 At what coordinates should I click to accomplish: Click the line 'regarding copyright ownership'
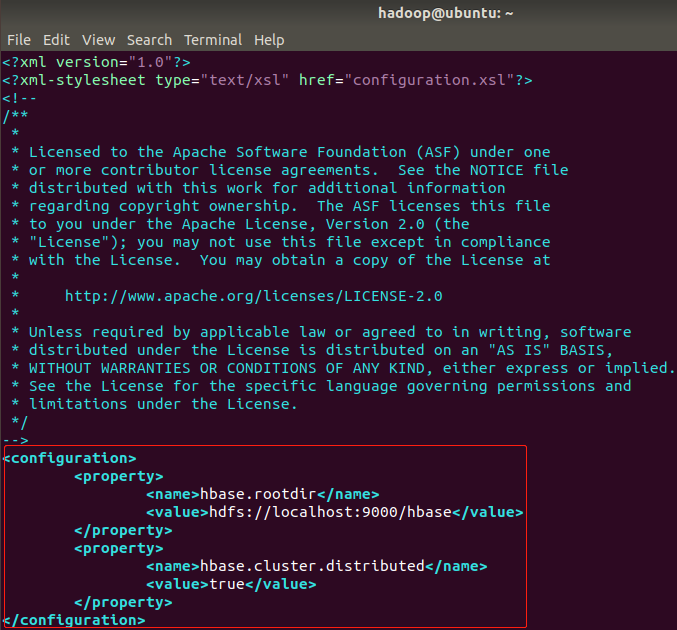(281, 206)
